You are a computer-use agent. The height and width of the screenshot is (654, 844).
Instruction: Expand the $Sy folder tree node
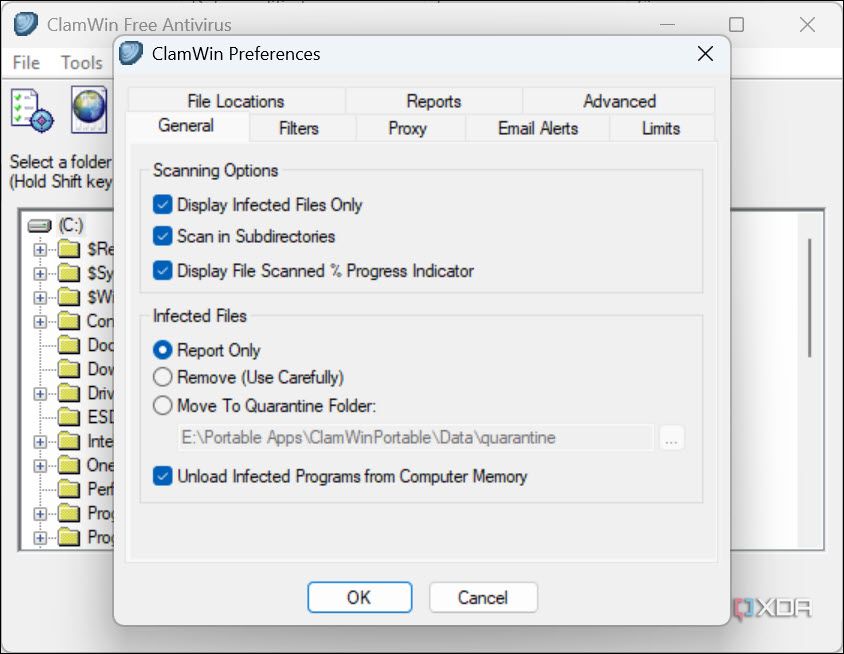[40, 273]
